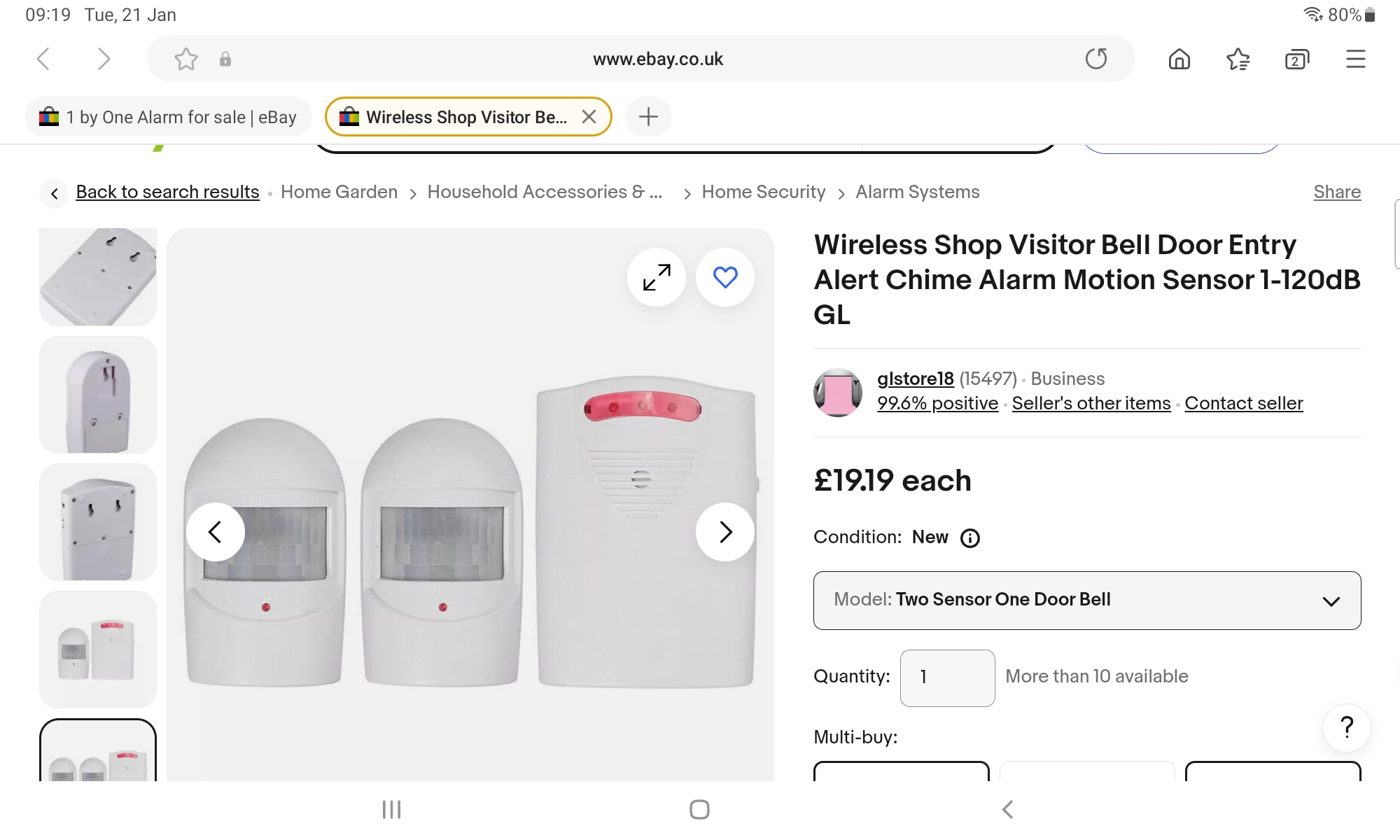Image resolution: width=1400 pixels, height=840 pixels.
Task: Click Back to search results link
Action: [167, 192]
